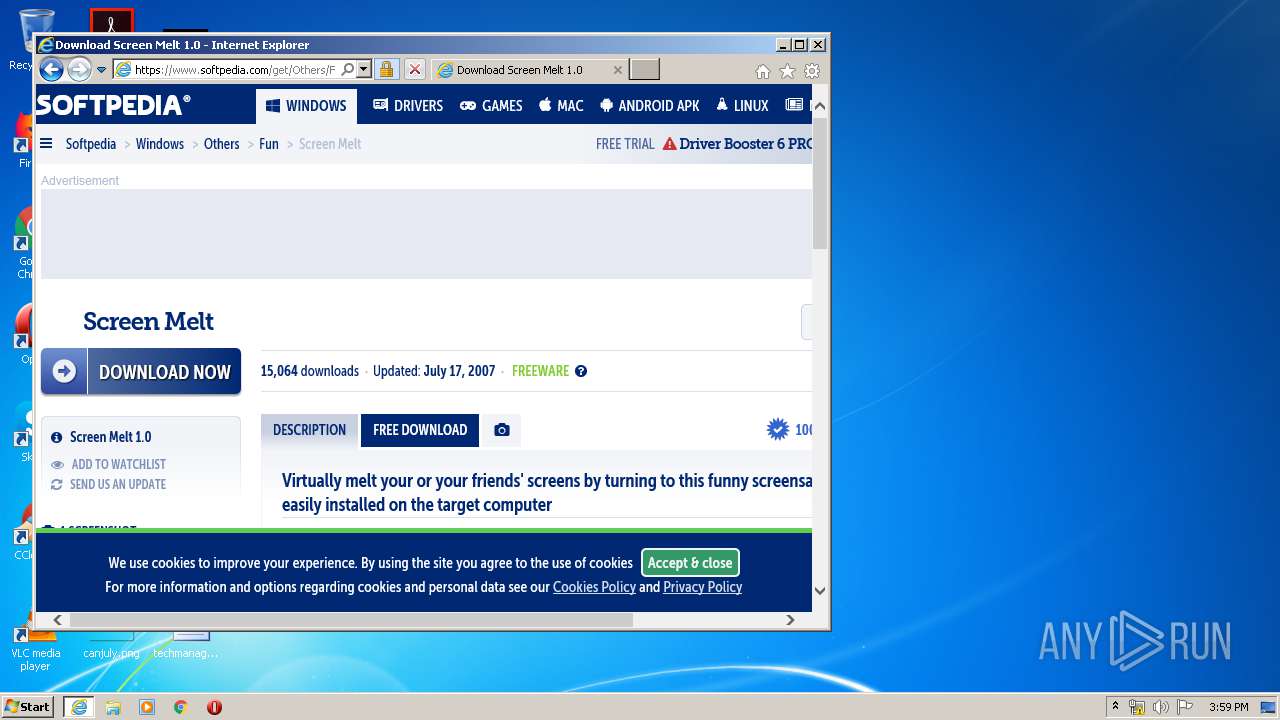This screenshot has width=1280, height=720.
Task: Switch to the Description tab
Action: pyautogui.click(x=309, y=430)
